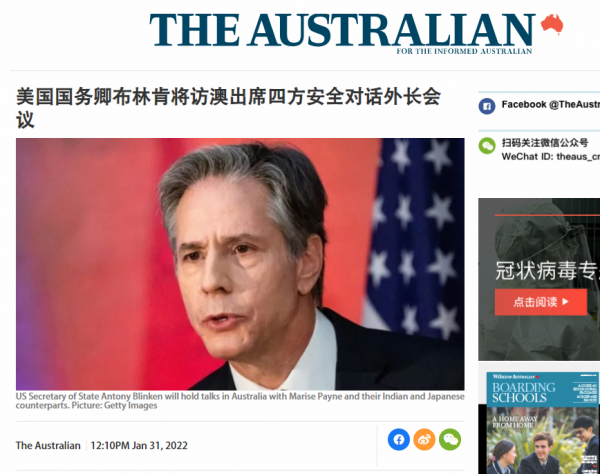
Task: Click the 点击阅读 red button
Action: tap(541, 302)
